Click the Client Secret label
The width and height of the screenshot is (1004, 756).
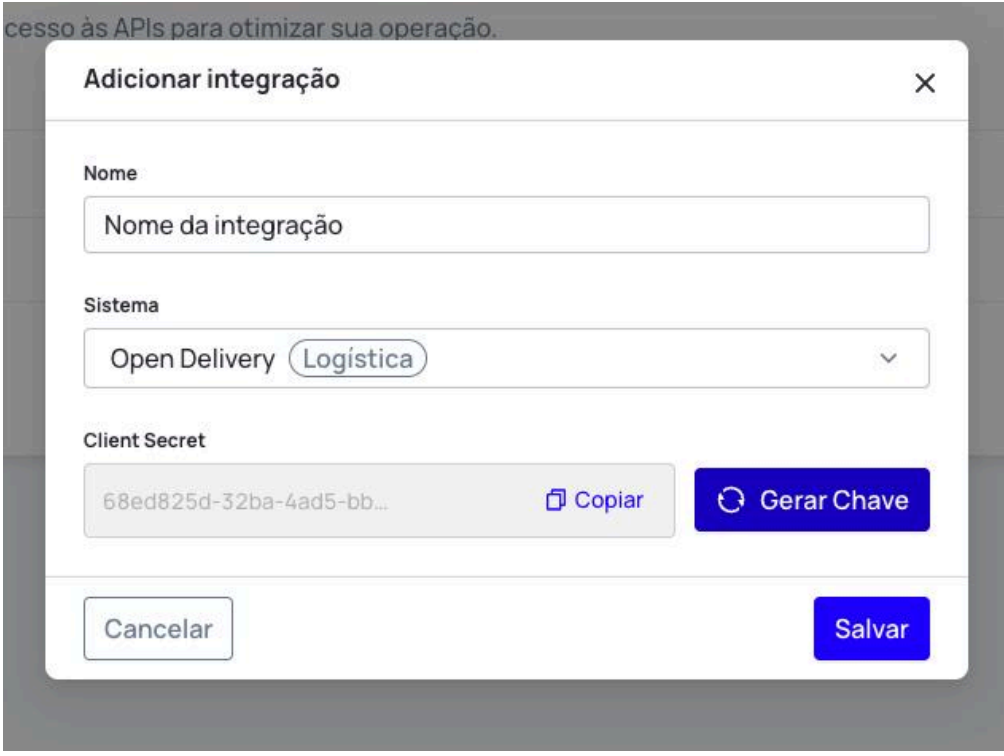tap(144, 439)
